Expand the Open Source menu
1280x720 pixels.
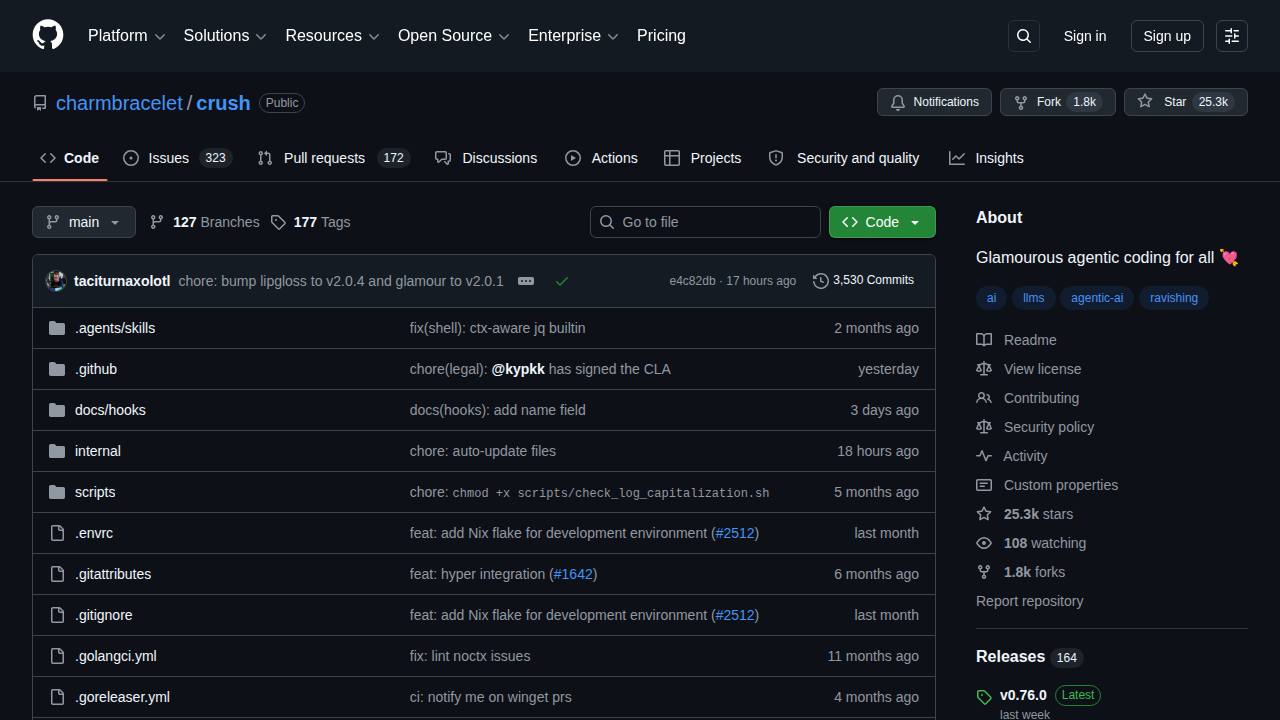[x=454, y=36]
